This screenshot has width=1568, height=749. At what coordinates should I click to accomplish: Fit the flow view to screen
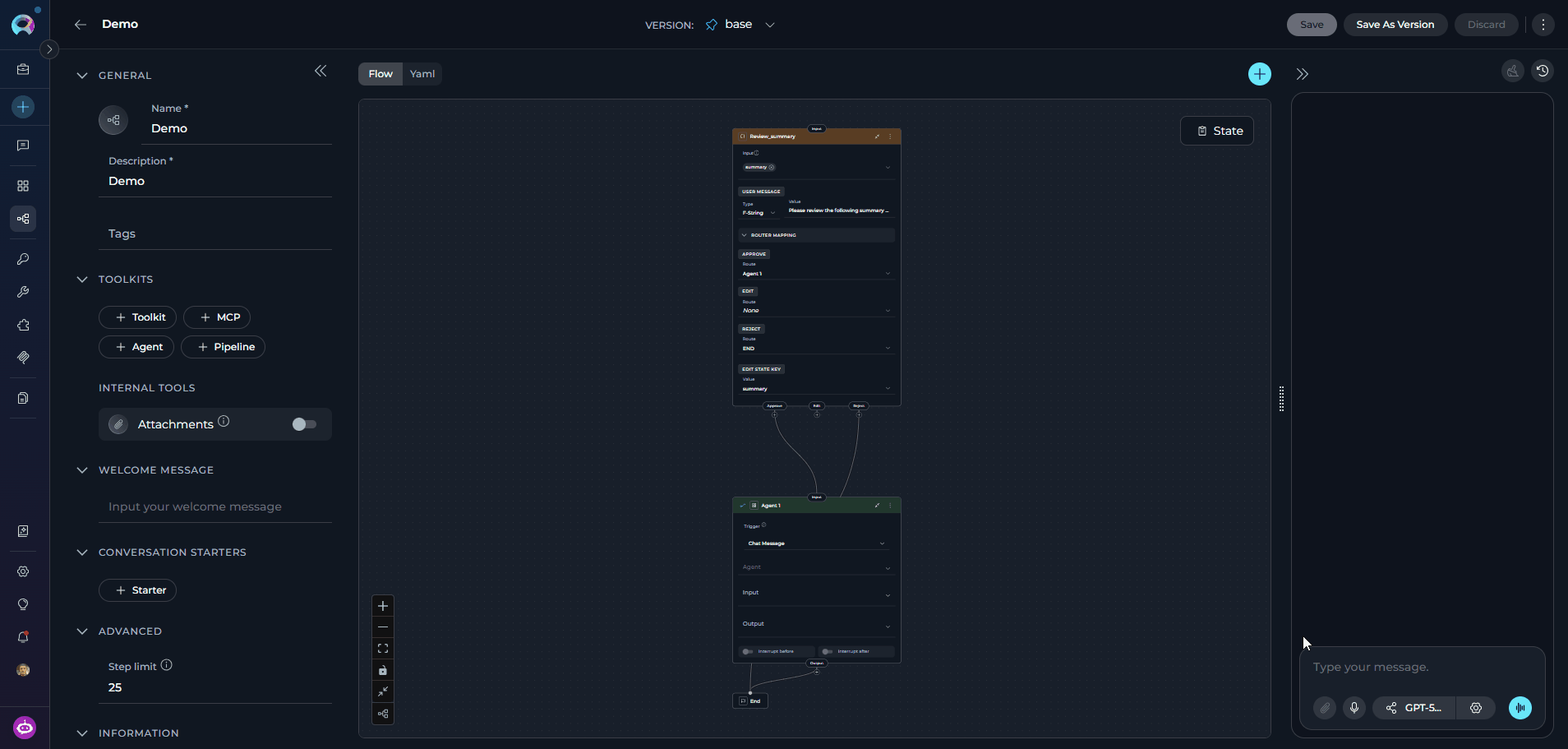[x=383, y=649]
